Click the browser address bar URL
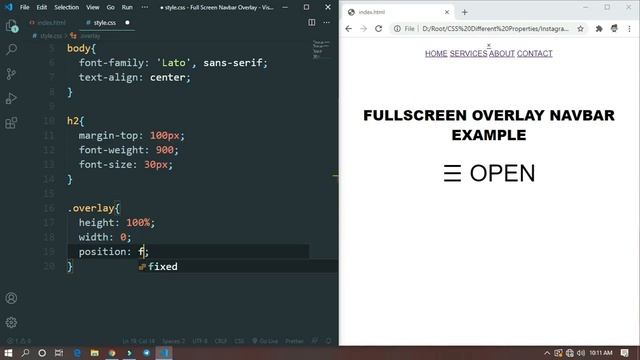This screenshot has height=360, width=640. (495, 29)
